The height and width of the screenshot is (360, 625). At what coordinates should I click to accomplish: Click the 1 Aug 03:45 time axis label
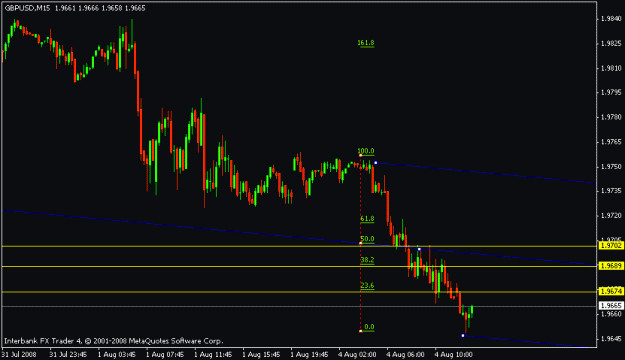[116, 354]
